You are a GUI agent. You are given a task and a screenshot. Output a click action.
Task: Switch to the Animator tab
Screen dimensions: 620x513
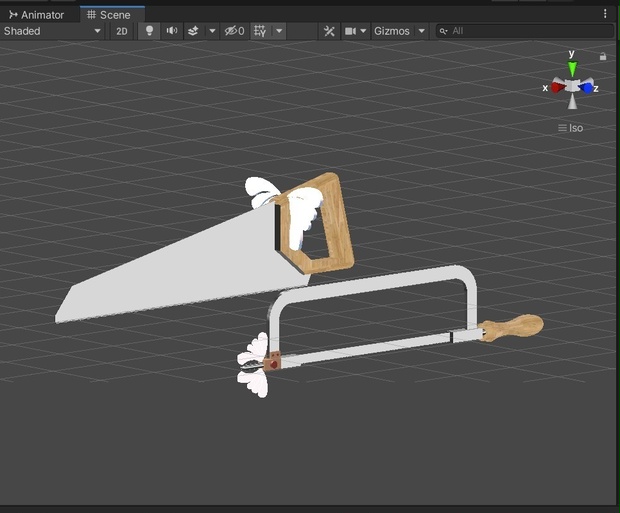(36, 15)
